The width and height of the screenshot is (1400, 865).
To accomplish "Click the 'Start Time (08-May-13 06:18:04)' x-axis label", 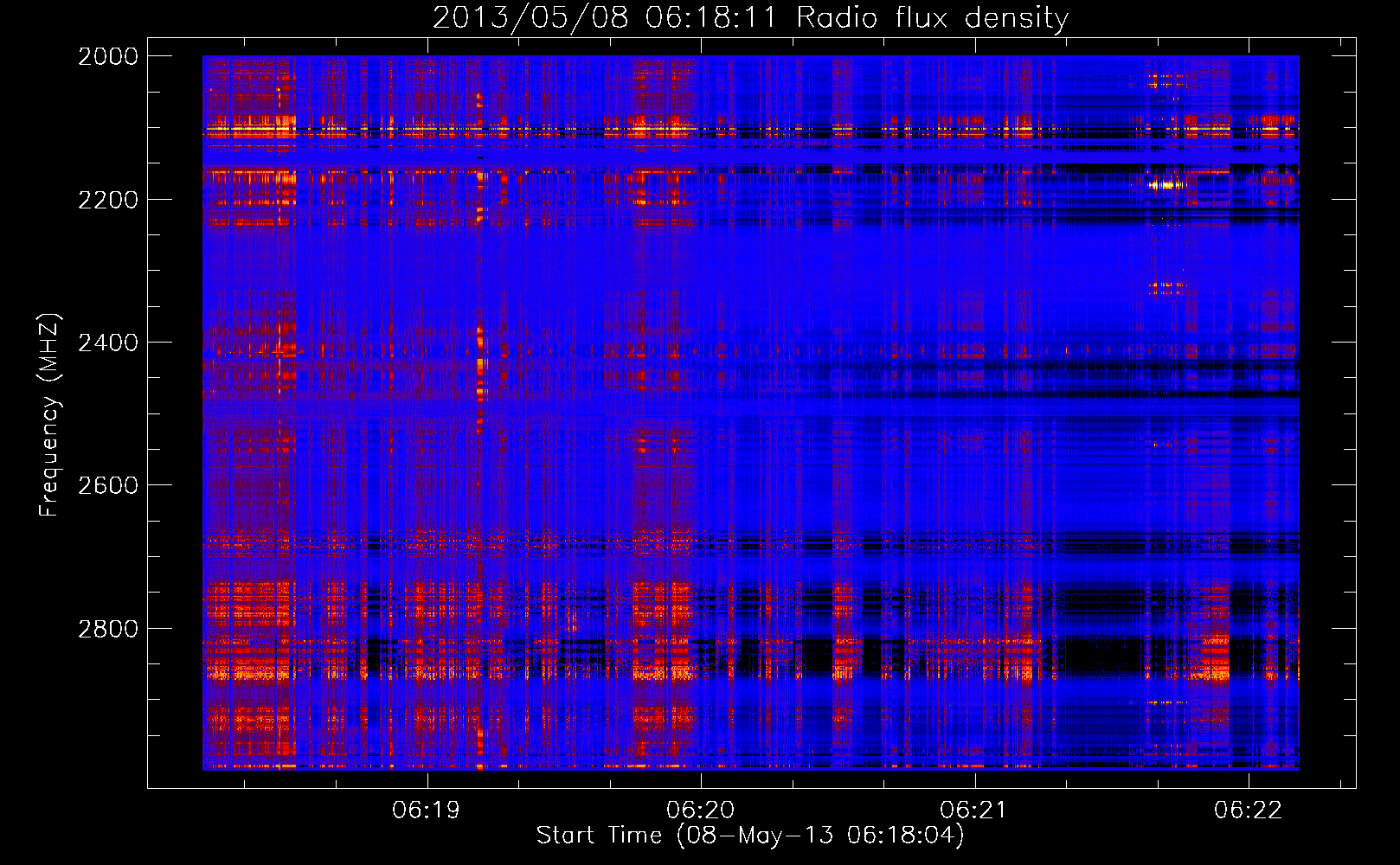I will pos(750,836).
